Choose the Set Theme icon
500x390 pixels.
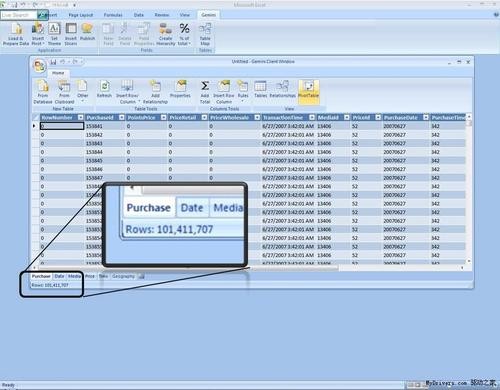pos(54,34)
